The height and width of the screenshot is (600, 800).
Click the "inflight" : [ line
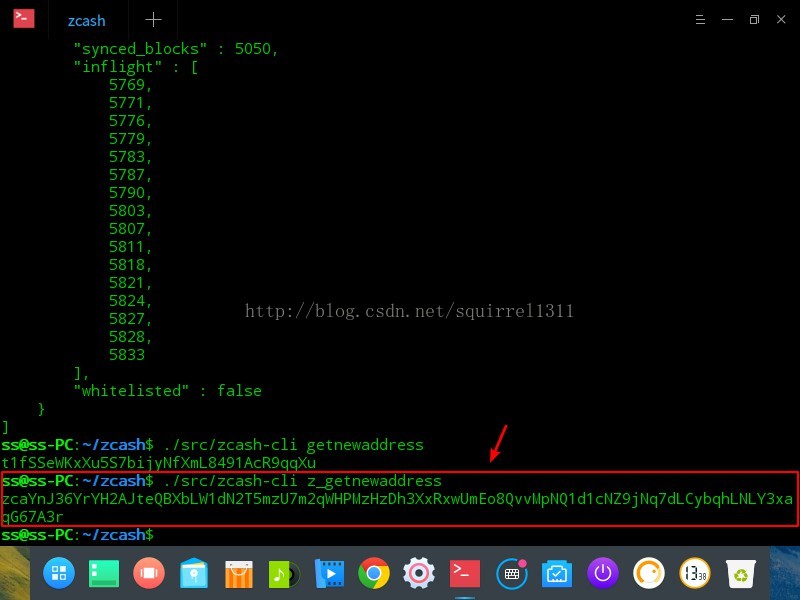[136, 67]
